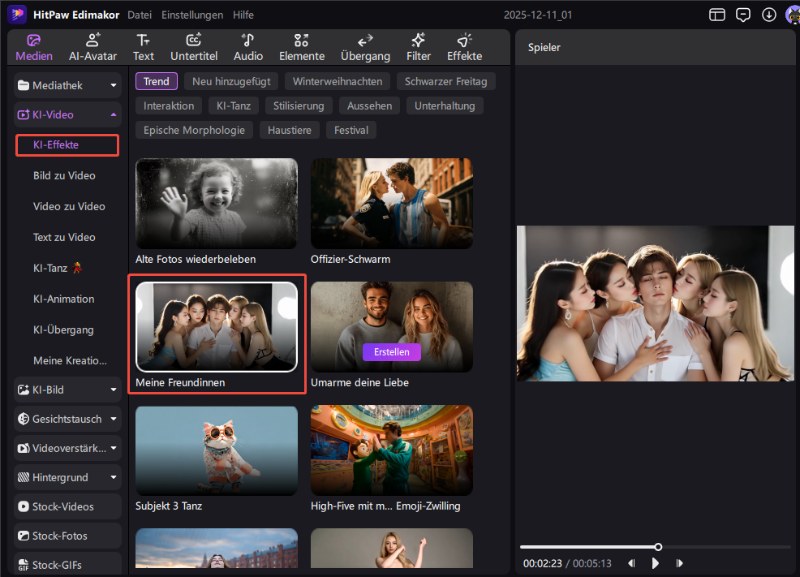Open the Übergang transitions panel
Screen dimensions: 800x577
click(365, 47)
